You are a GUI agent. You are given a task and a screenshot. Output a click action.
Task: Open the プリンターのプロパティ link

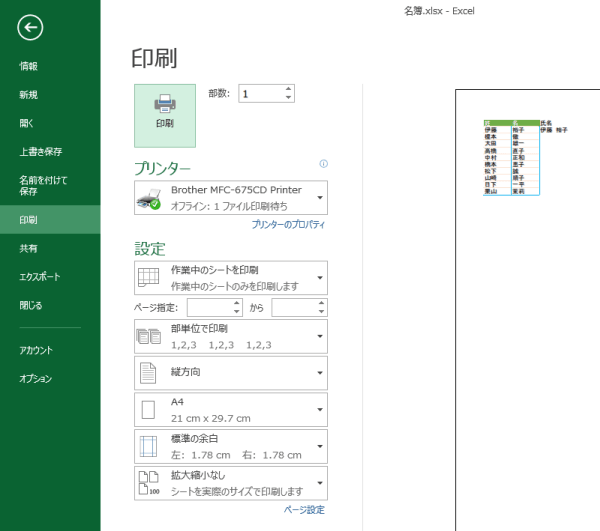[288, 225]
